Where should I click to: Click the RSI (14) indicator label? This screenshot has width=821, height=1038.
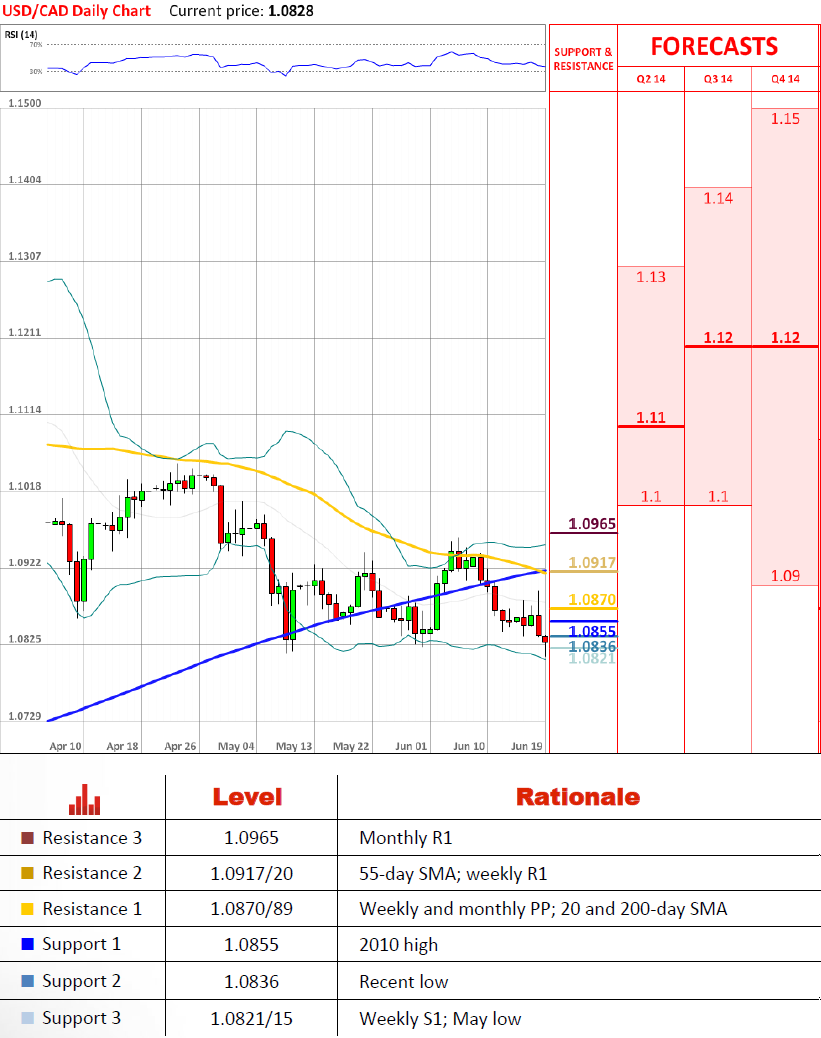(x=21, y=34)
